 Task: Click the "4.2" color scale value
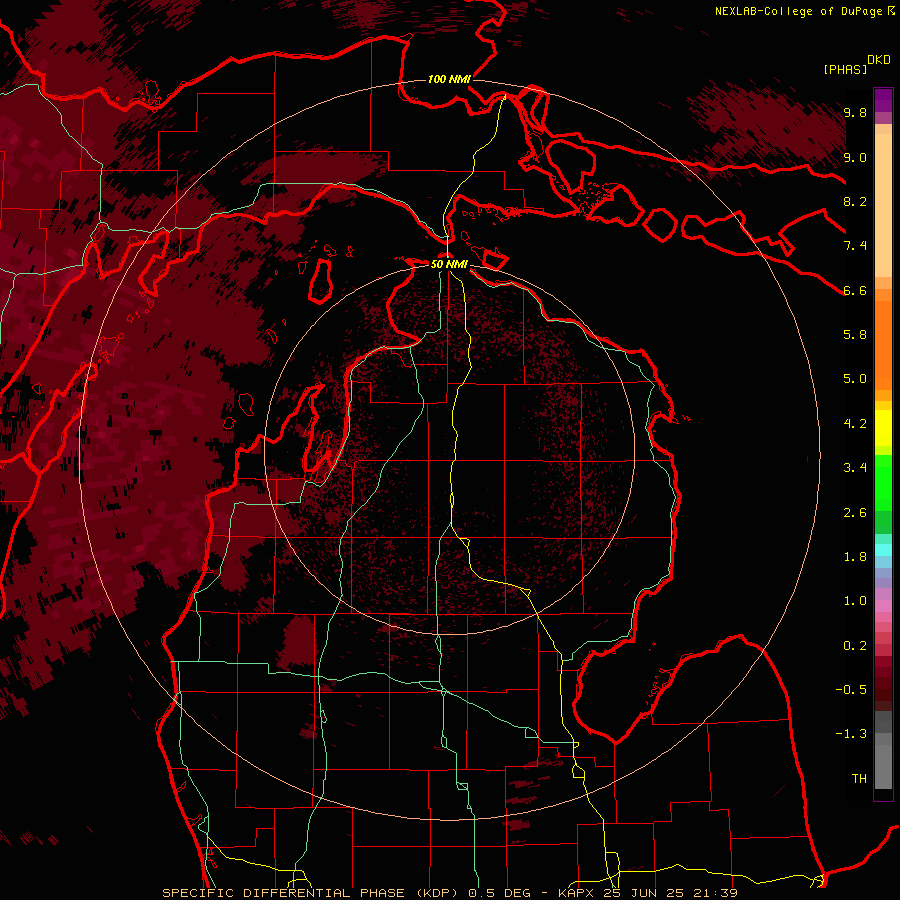855,424
